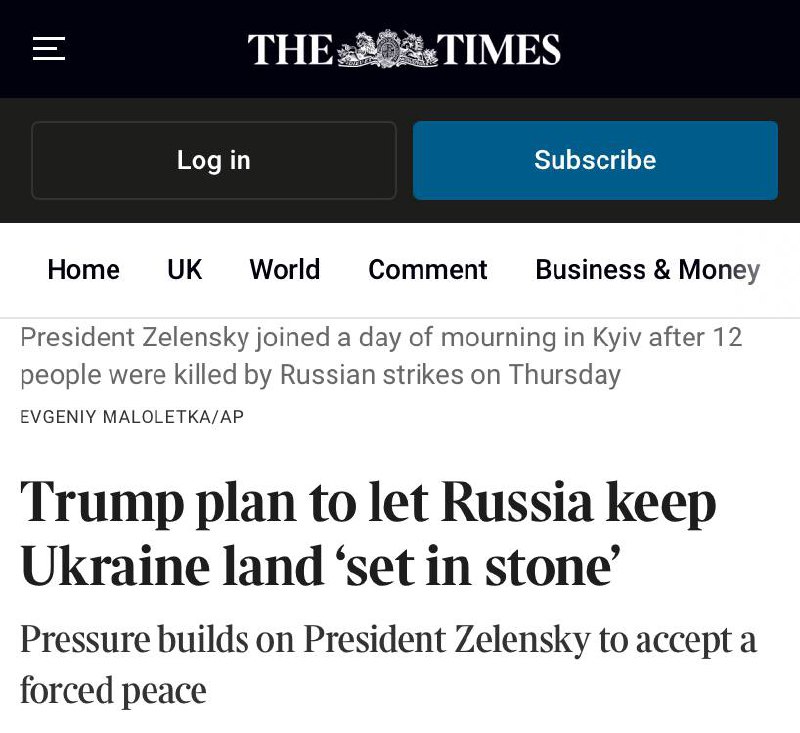Open the World section tab
Viewport: 800px width, 733px height.
pyautogui.click(x=285, y=270)
